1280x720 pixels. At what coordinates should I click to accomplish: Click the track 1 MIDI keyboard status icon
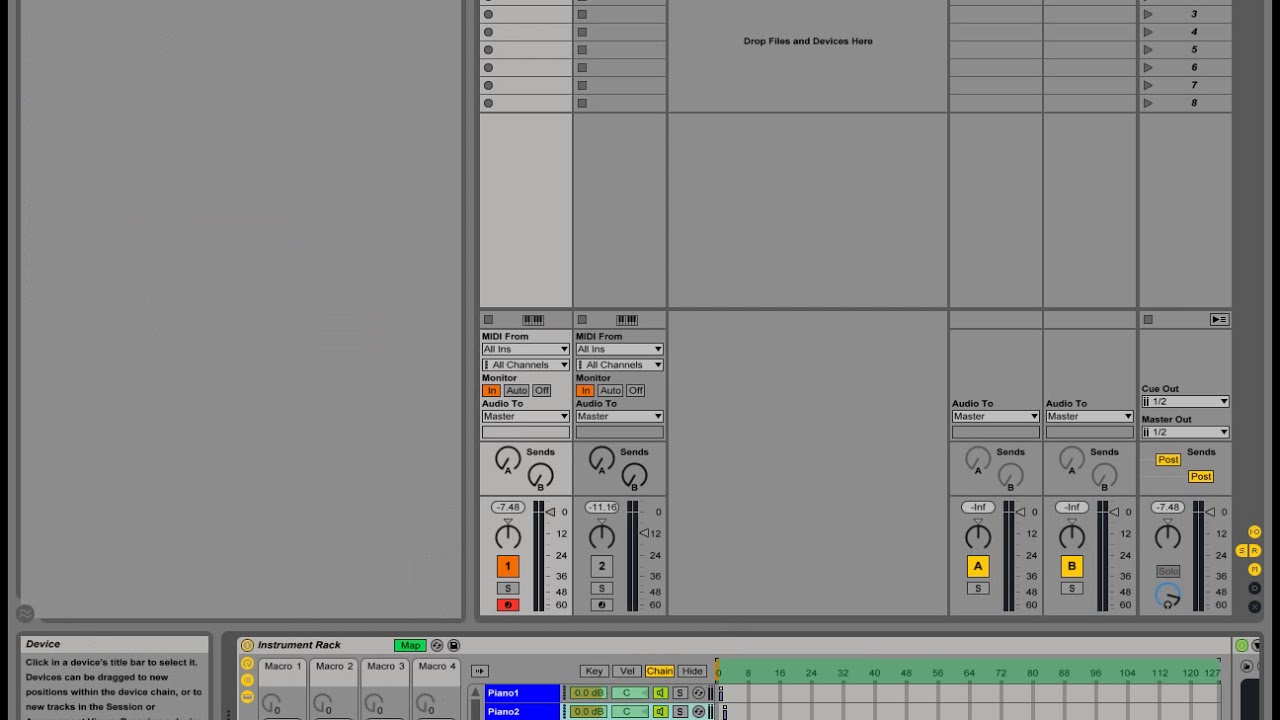coord(533,320)
